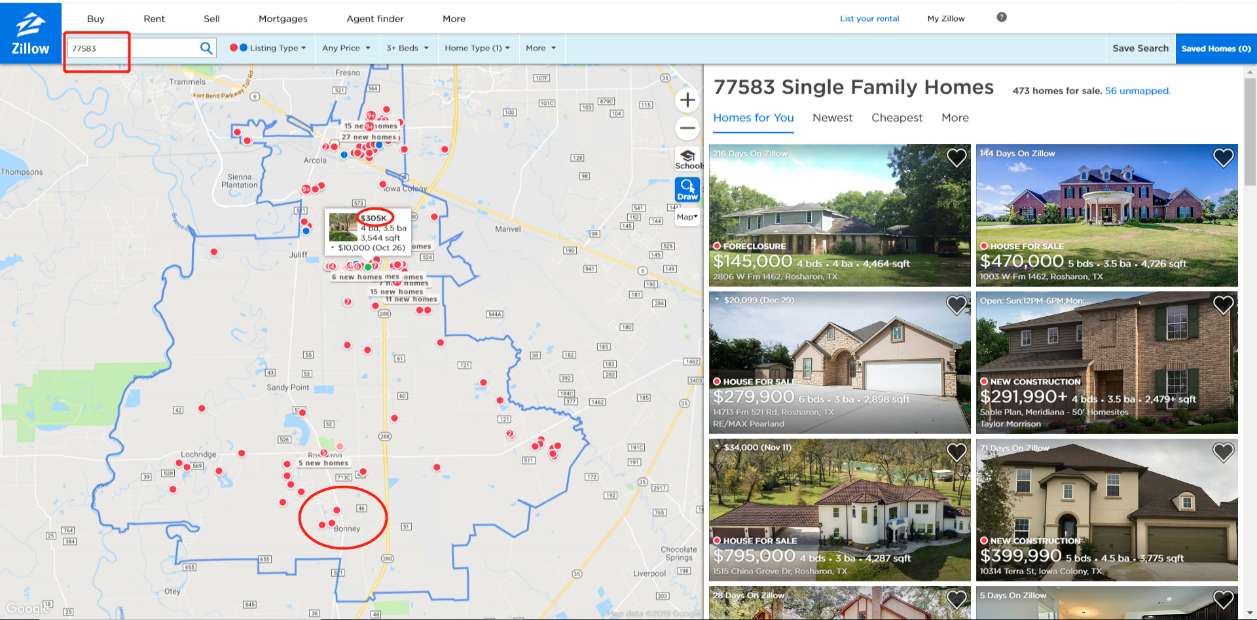Screen dimensions: 1257x620
Task: Click the 77583 search input field
Action: point(133,48)
